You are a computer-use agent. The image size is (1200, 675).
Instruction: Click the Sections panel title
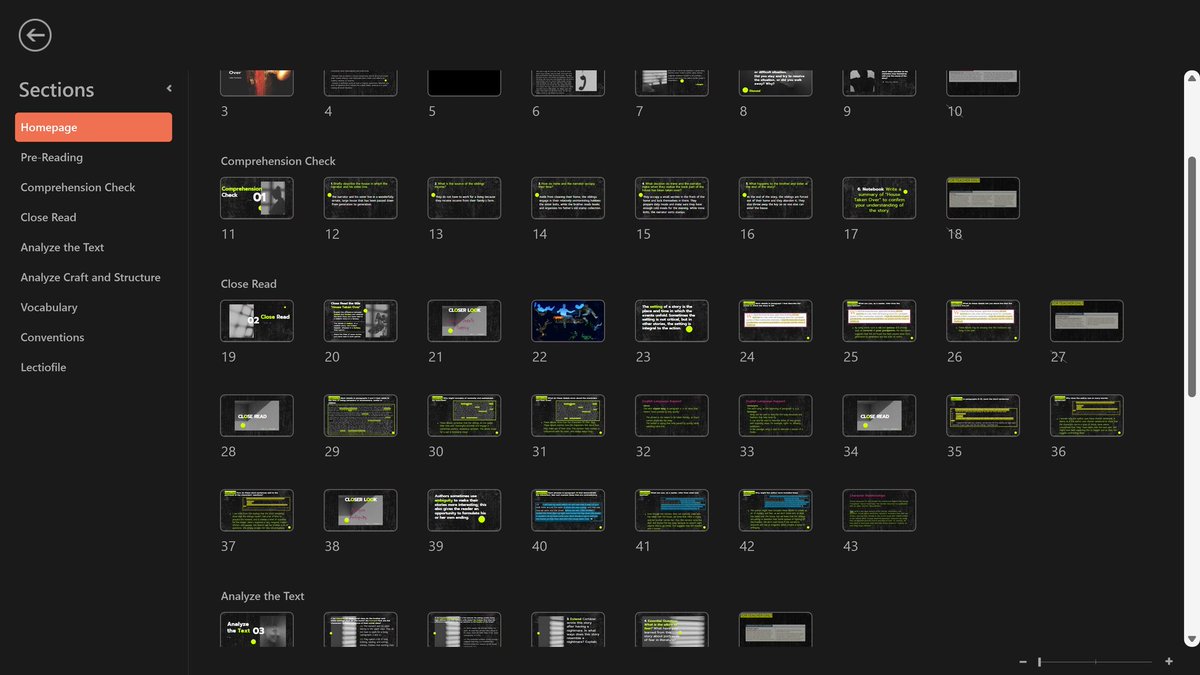[56, 89]
